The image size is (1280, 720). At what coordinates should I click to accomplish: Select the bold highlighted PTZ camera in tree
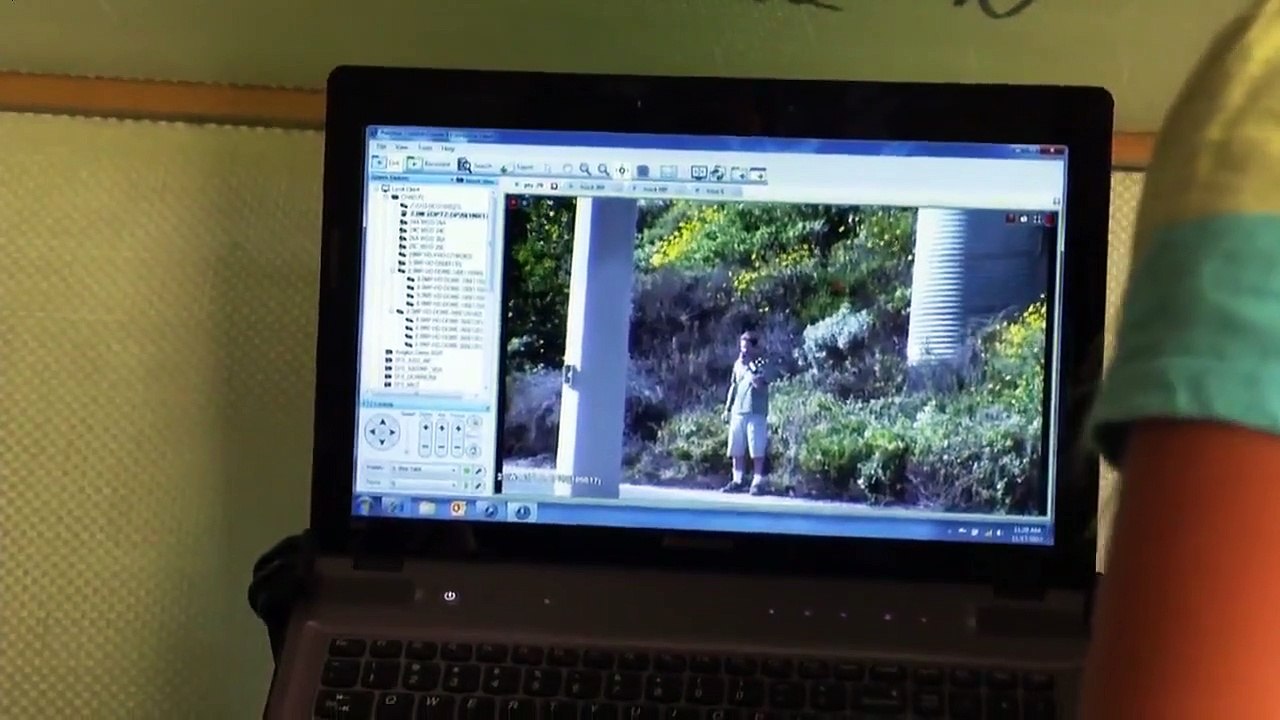[x=446, y=214]
